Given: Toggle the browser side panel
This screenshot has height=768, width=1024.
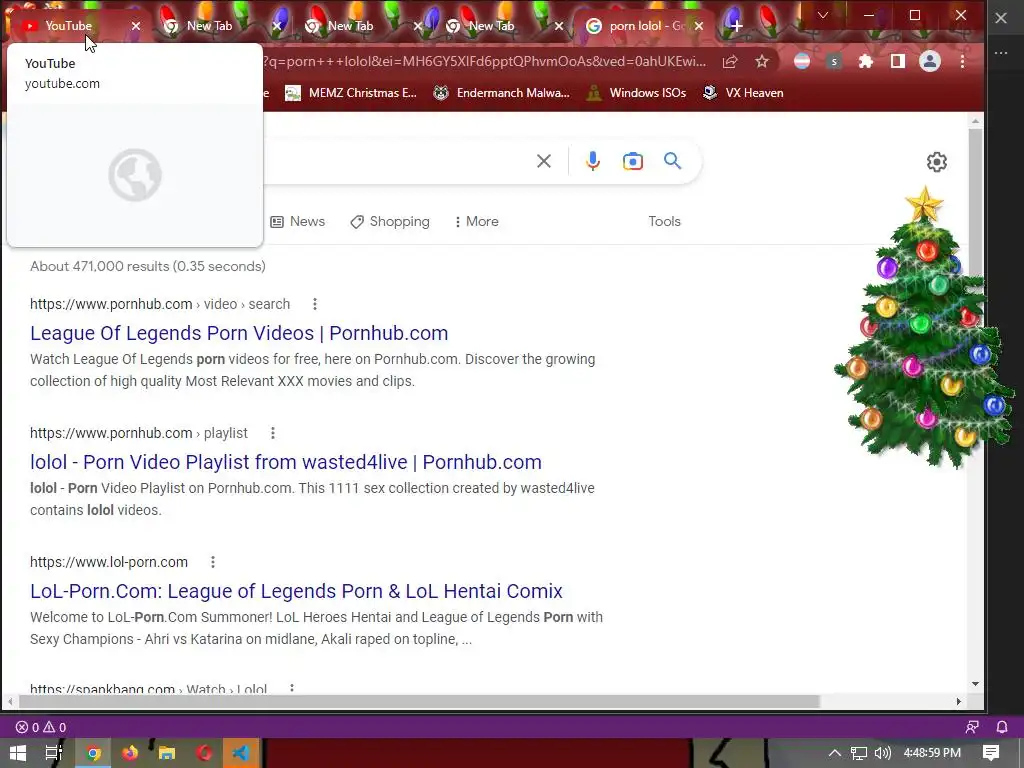Looking at the screenshot, I should [x=898, y=61].
